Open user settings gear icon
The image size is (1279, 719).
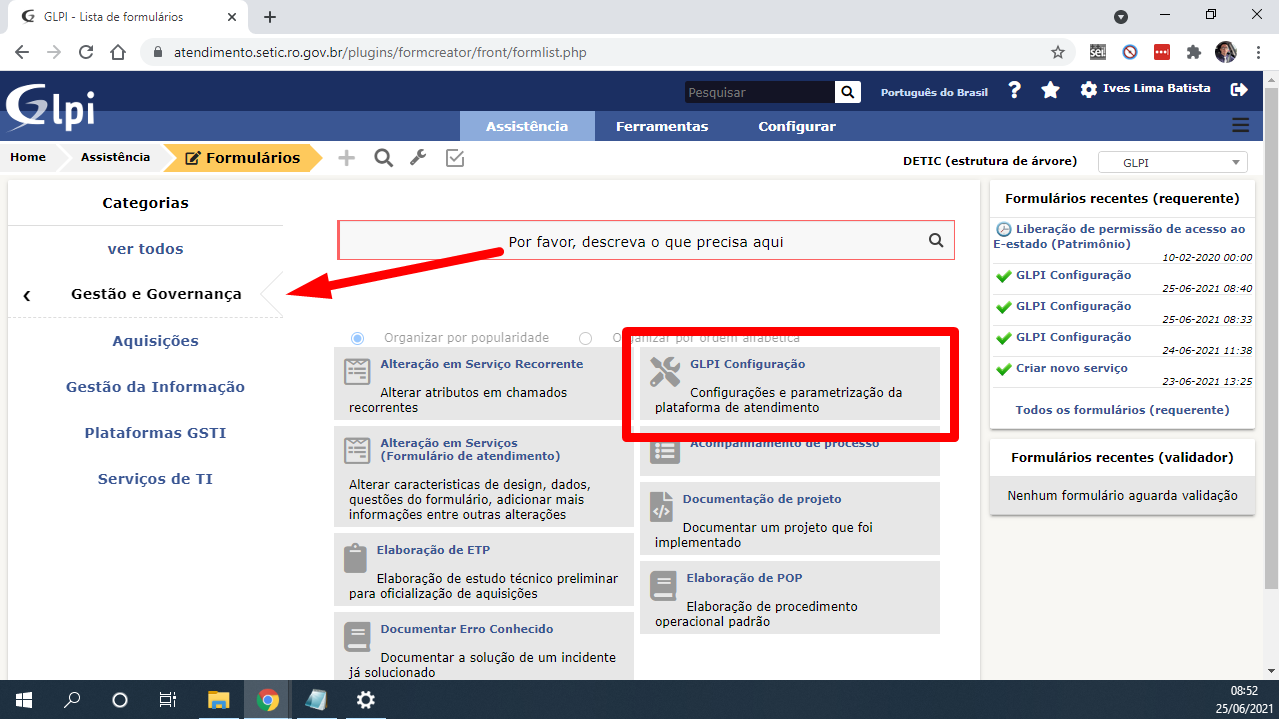tap(1089, 90)
